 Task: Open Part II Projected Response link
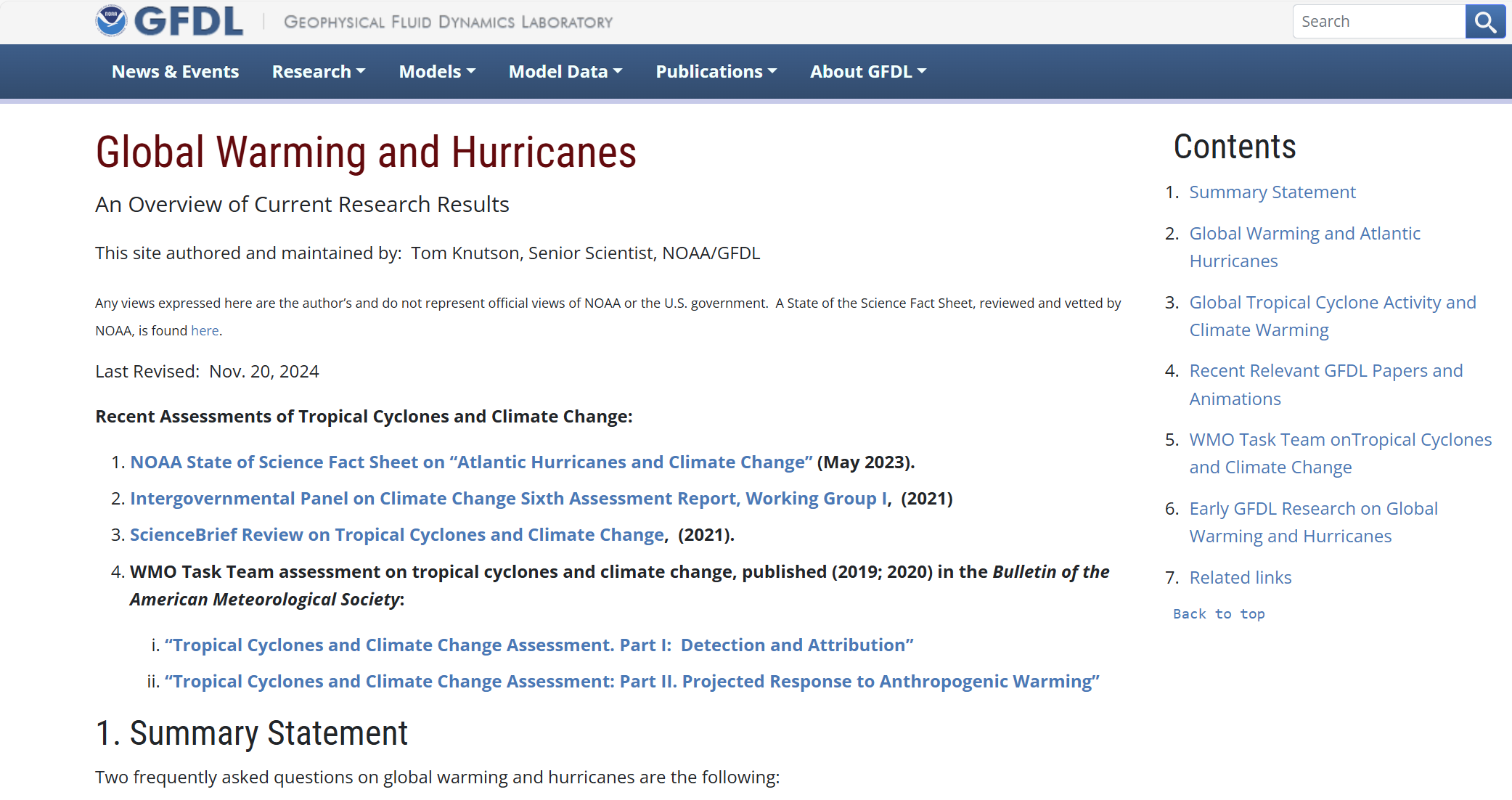(632, 682)
